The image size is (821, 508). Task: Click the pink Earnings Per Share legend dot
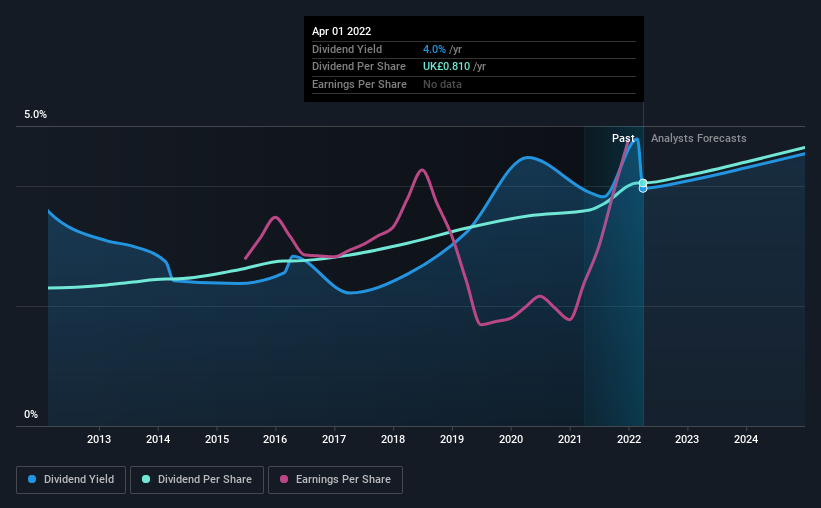(284, 479)
